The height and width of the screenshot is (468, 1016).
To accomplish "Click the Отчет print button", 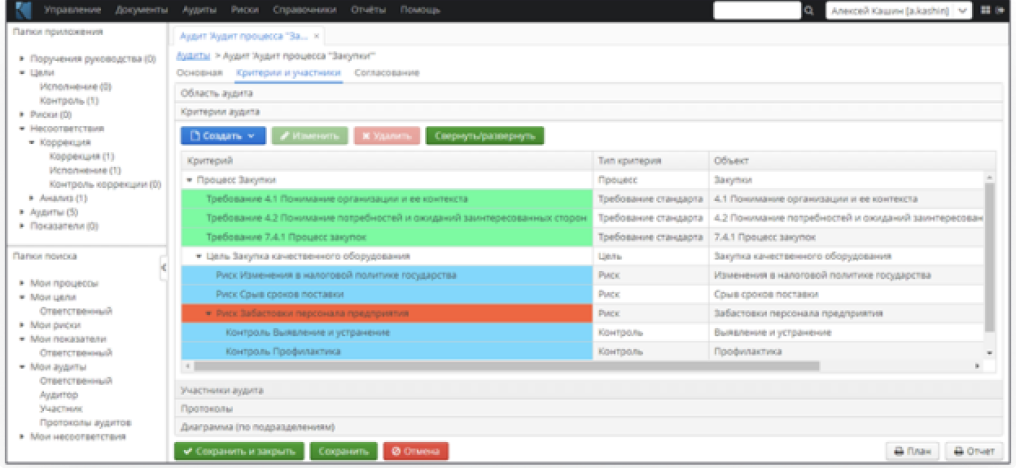I will 975,451.
